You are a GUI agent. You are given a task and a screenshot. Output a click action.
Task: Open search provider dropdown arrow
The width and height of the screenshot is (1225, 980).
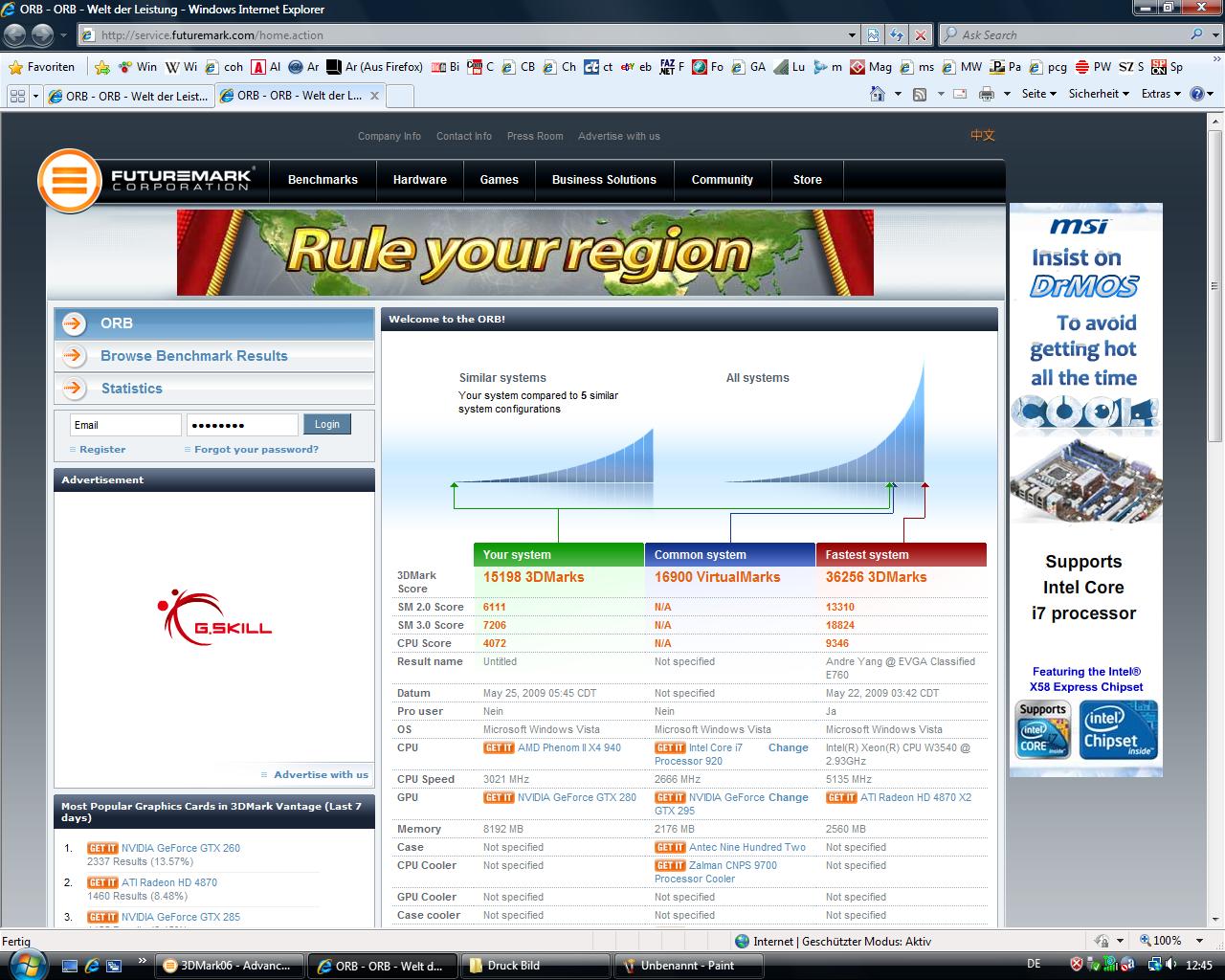(x=1214, y=34)
